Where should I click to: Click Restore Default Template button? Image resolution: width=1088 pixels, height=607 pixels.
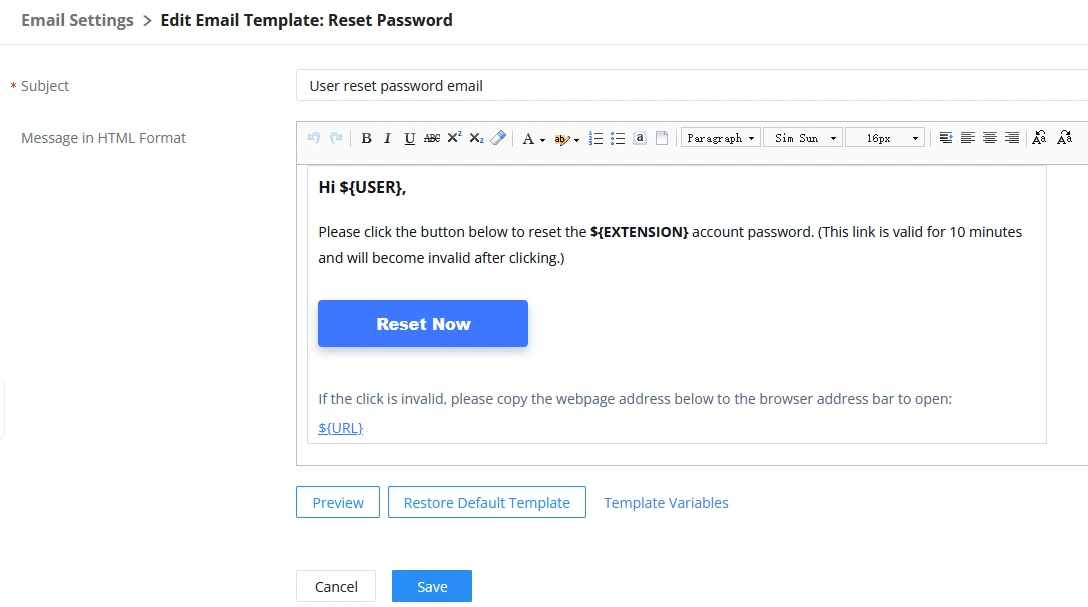486,502
